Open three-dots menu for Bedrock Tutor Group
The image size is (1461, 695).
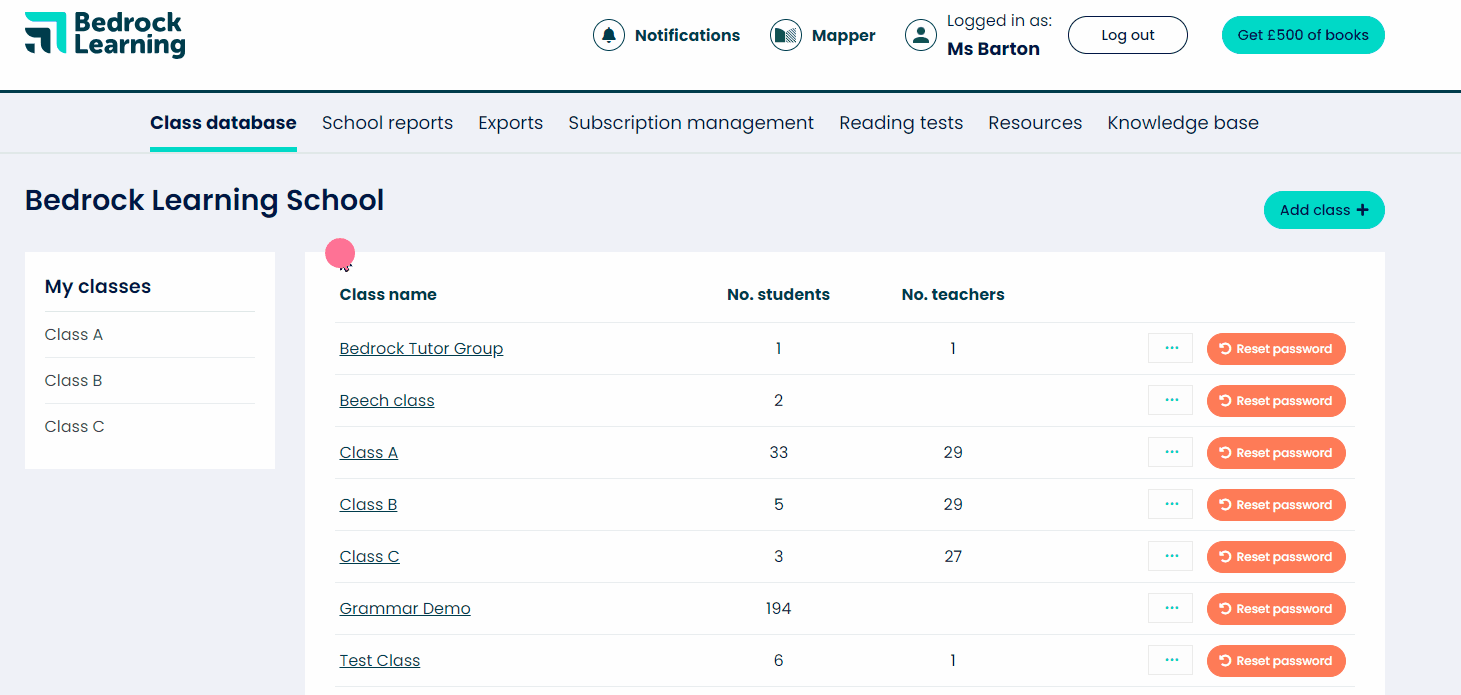click(x=1170, y=349)
